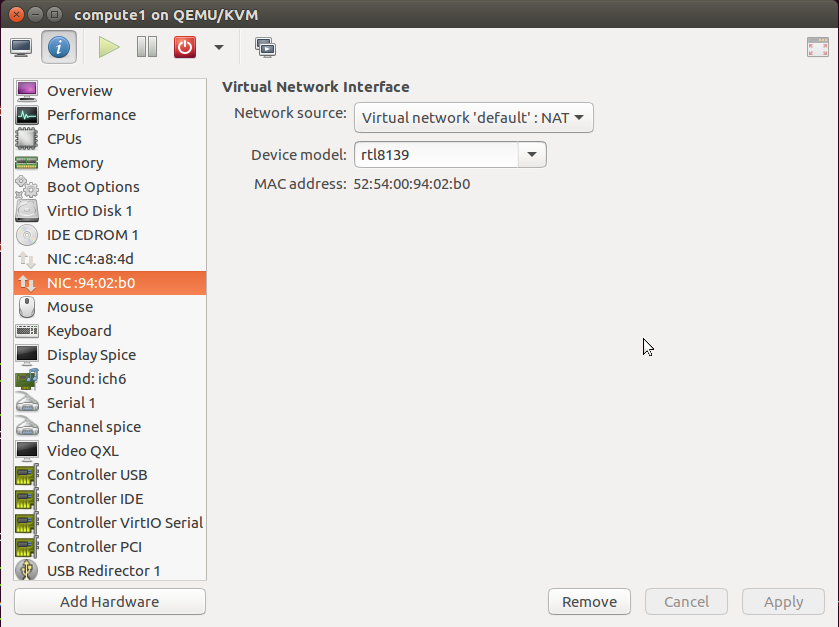Open the Network source dropdown
Viewport: 839px width, 627px height.
click(x=474, y=118)
